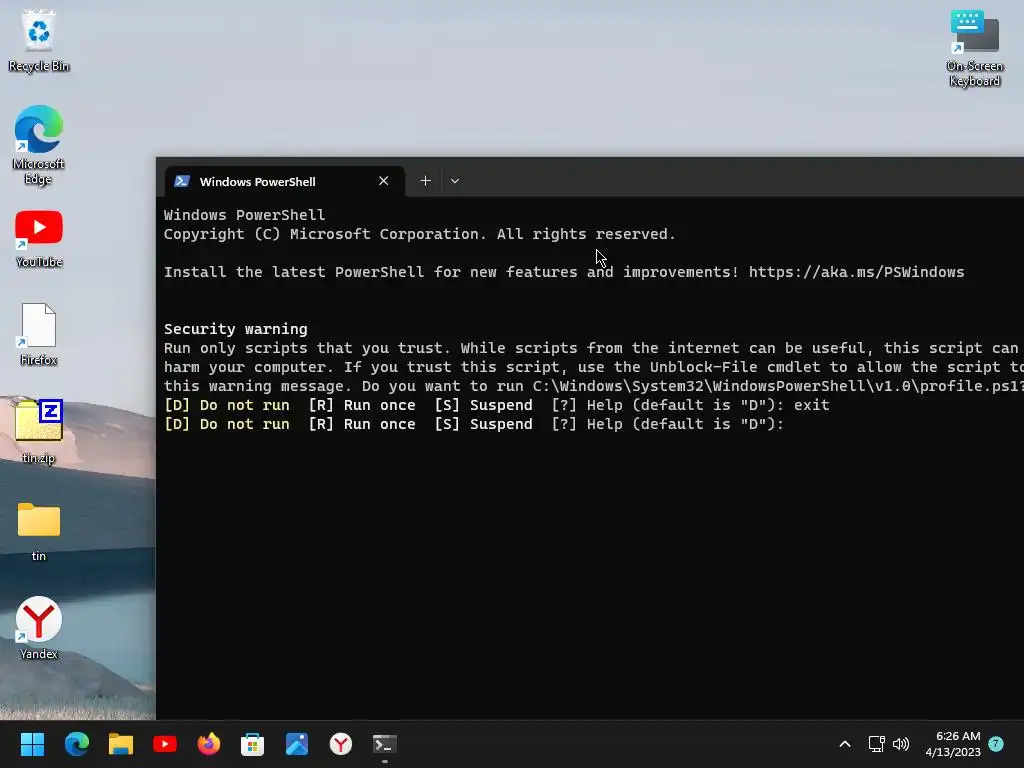The height and width of the screenshot is (768, 1024).
Task: Open volume control tray icon
Action: pyautogui.click(x=901, y=744)
